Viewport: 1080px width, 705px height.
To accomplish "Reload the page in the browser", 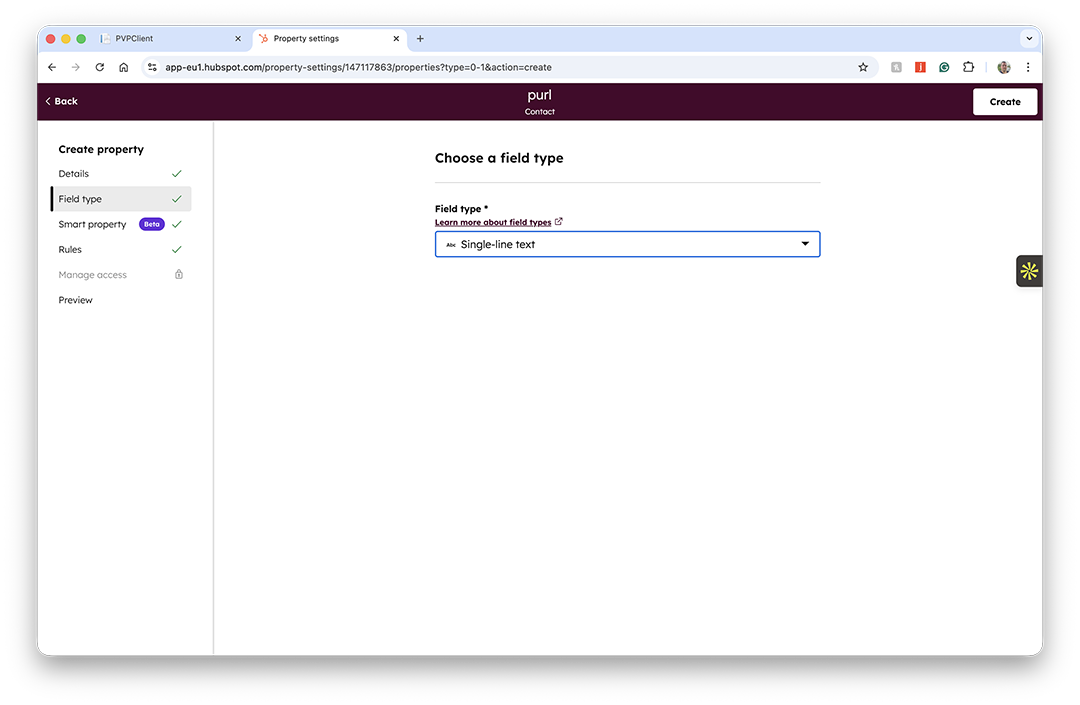I will 100,67.
